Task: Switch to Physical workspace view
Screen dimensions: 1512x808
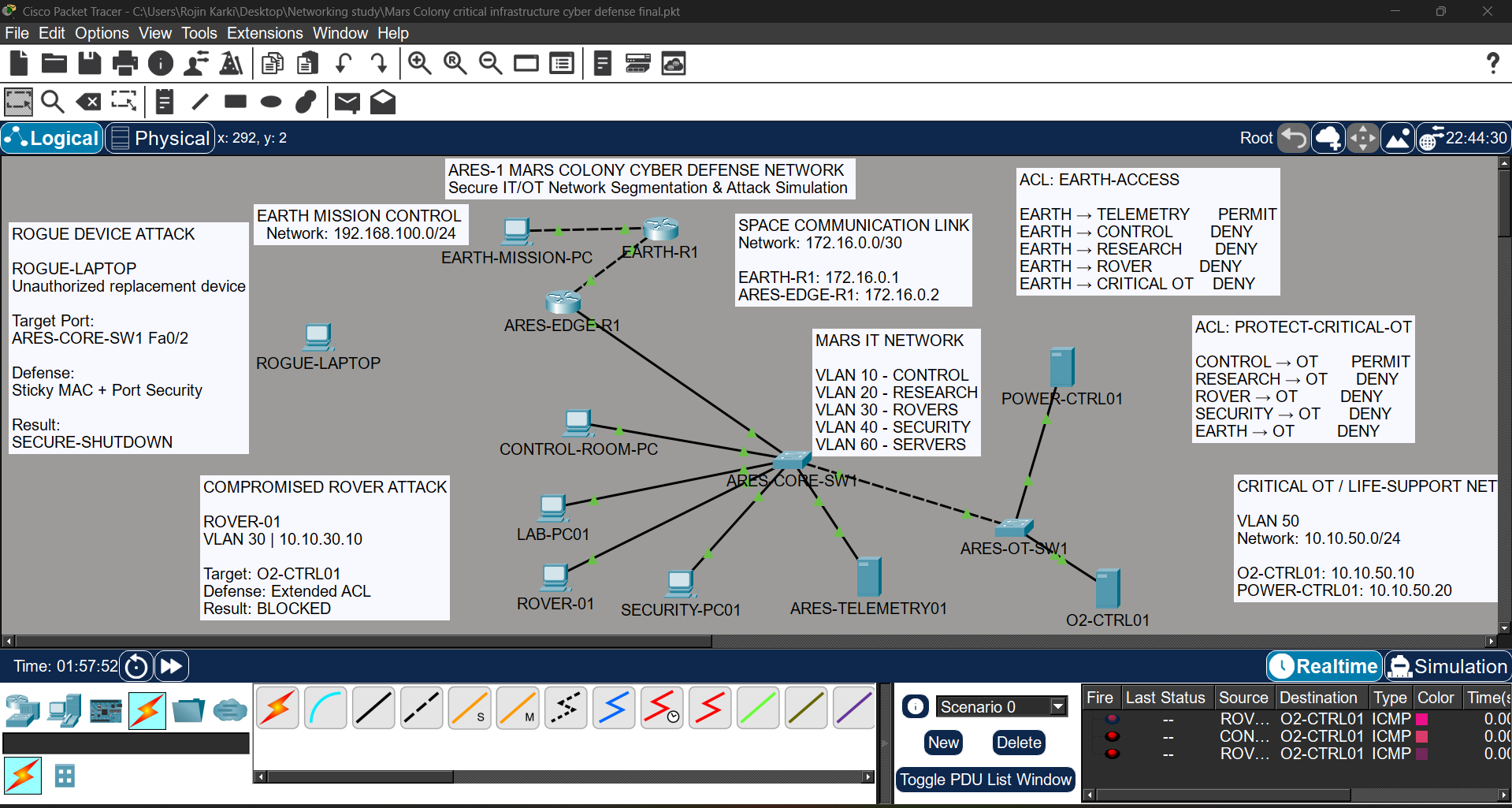Action: pos(160,138)
